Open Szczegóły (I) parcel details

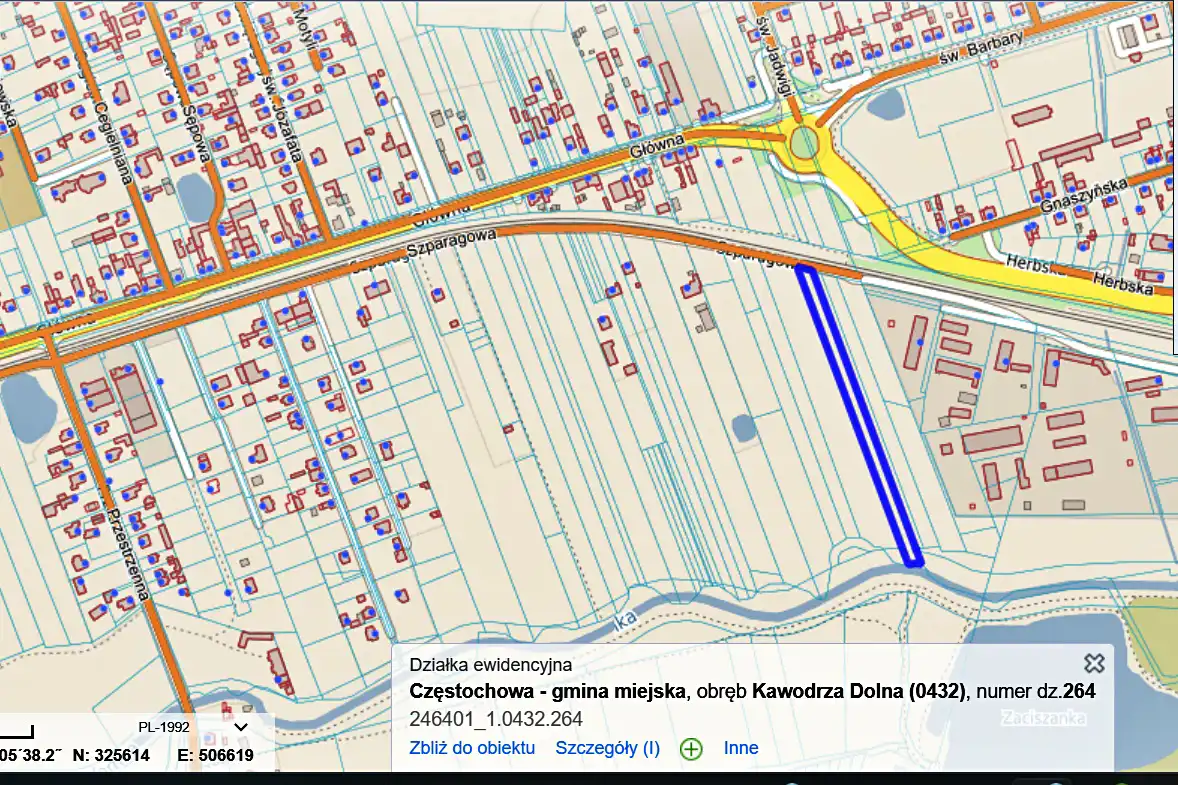pos(607,748)
